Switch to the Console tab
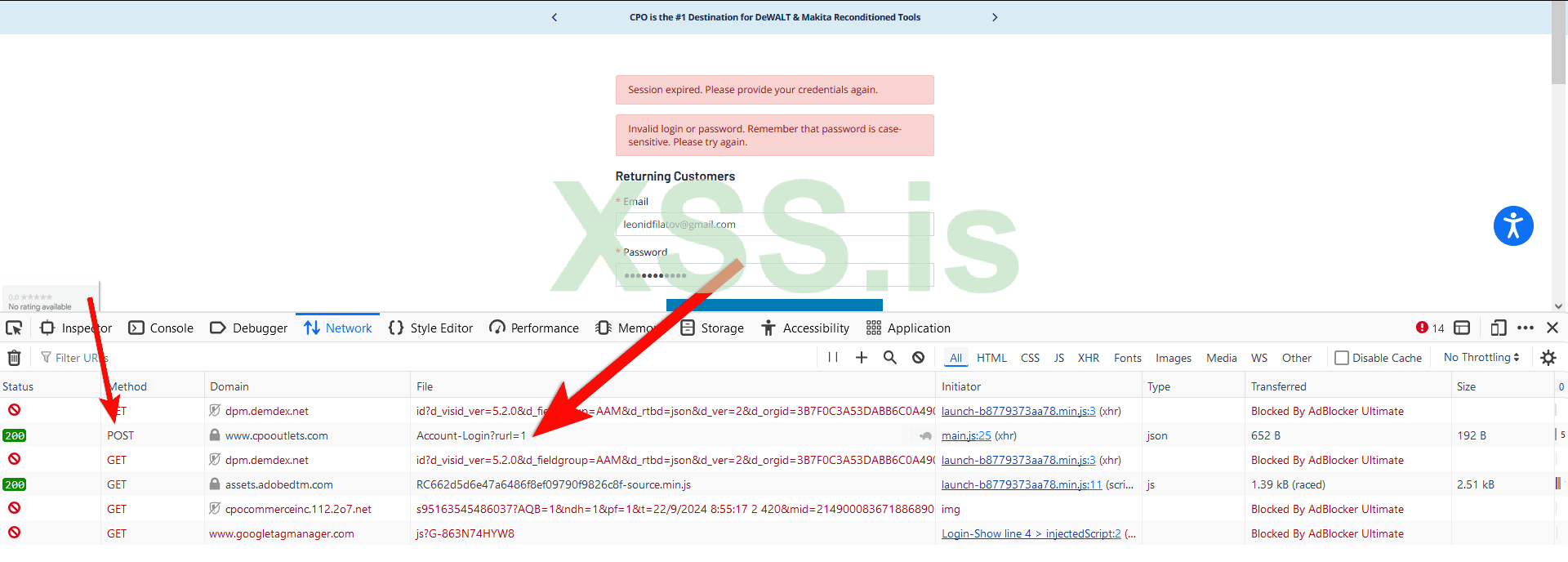This screenshot has width=1568, height=562. (161, 328)
